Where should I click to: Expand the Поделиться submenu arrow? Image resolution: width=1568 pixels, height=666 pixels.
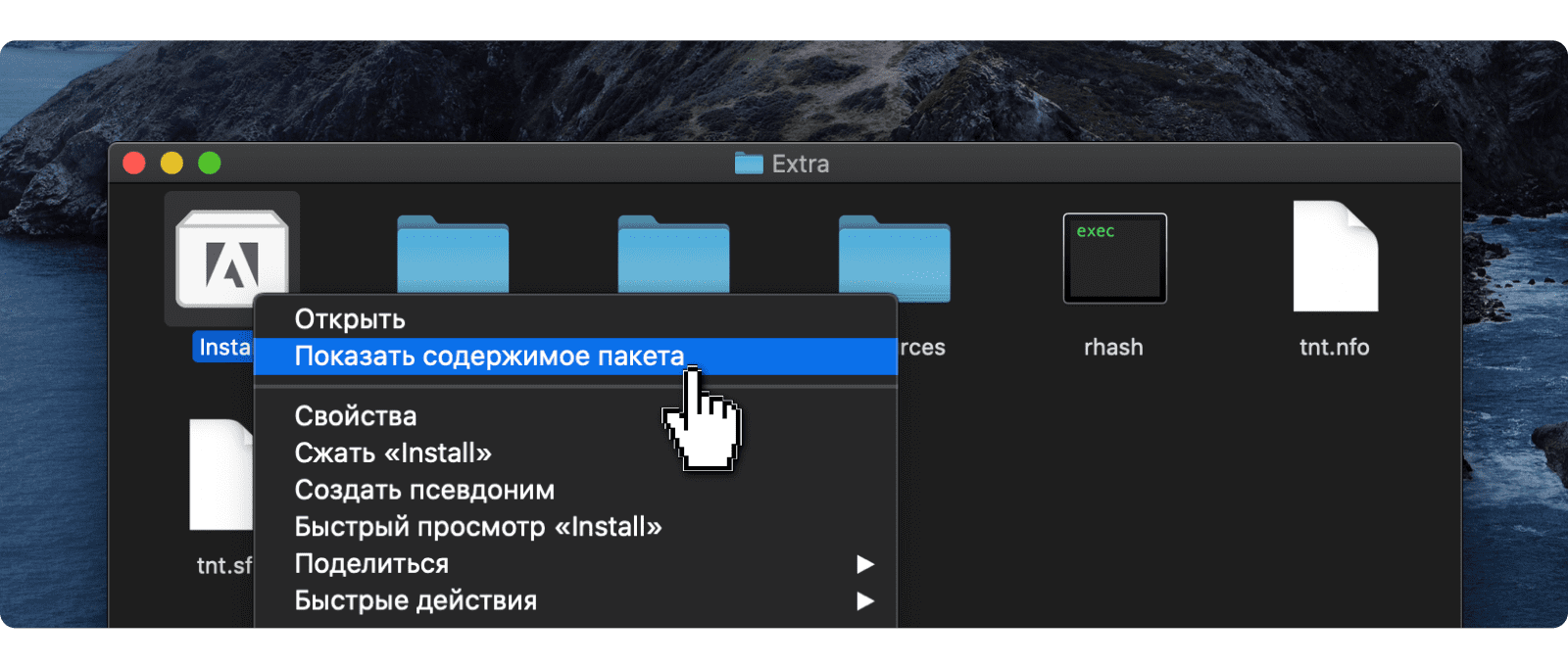click(864, 564)
